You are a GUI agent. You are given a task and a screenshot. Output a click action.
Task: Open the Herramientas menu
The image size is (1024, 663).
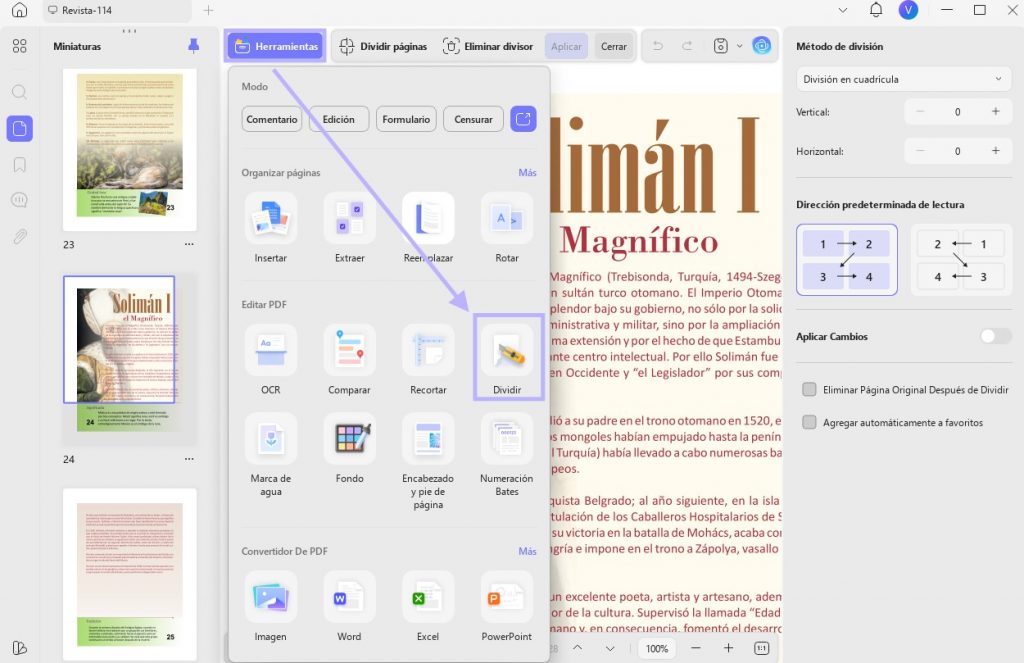point(276,46)
